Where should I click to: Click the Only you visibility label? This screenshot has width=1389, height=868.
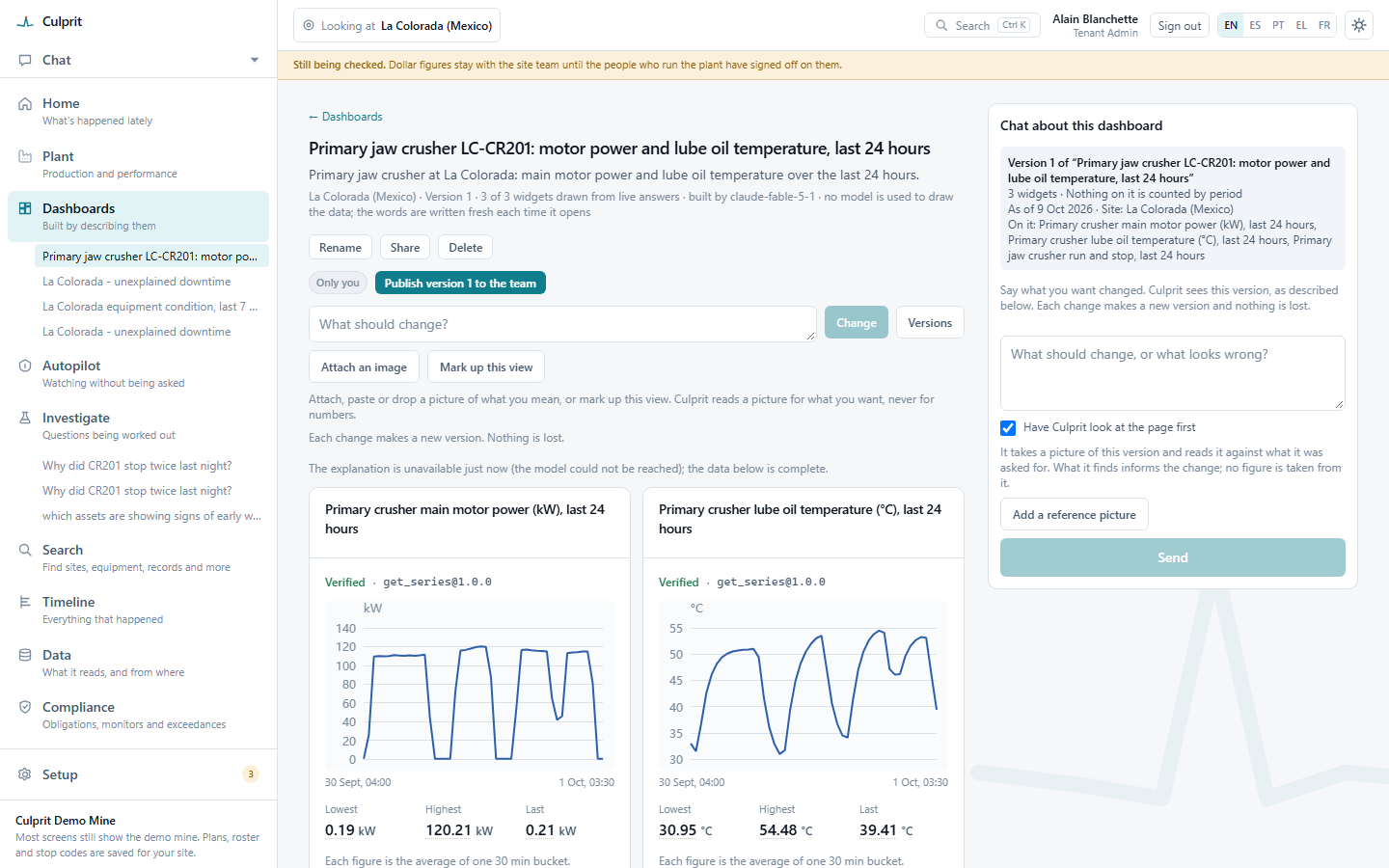point(338,284)
